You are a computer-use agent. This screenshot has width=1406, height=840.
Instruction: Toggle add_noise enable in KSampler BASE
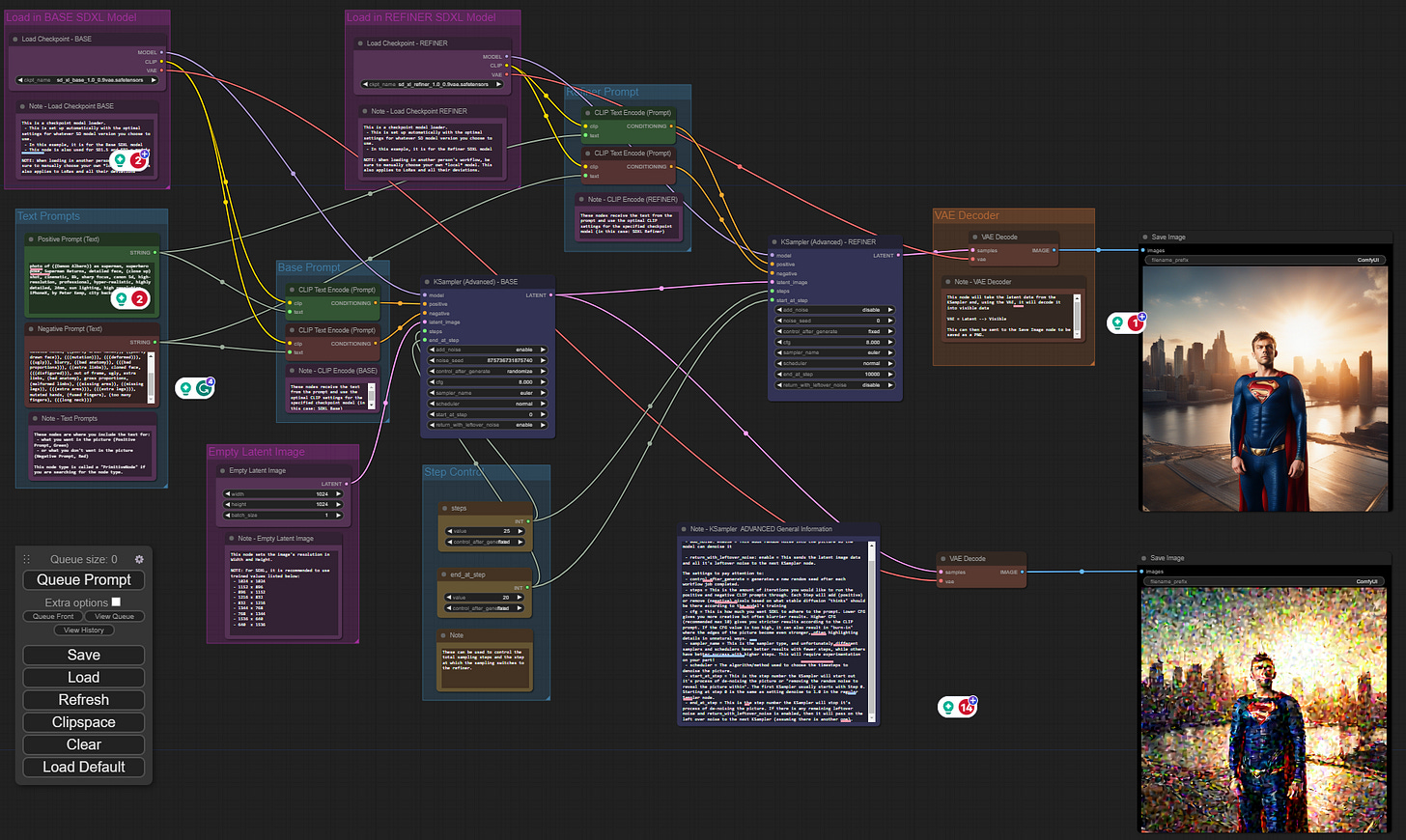pos(488,350)
